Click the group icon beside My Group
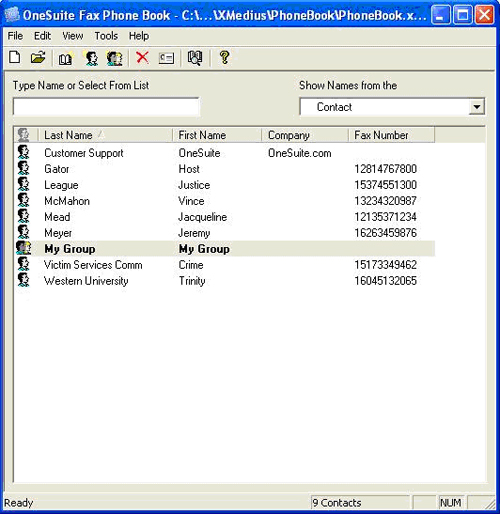This screenshot has width=500, height=514. pyautogui.click(x=23, y=248)
